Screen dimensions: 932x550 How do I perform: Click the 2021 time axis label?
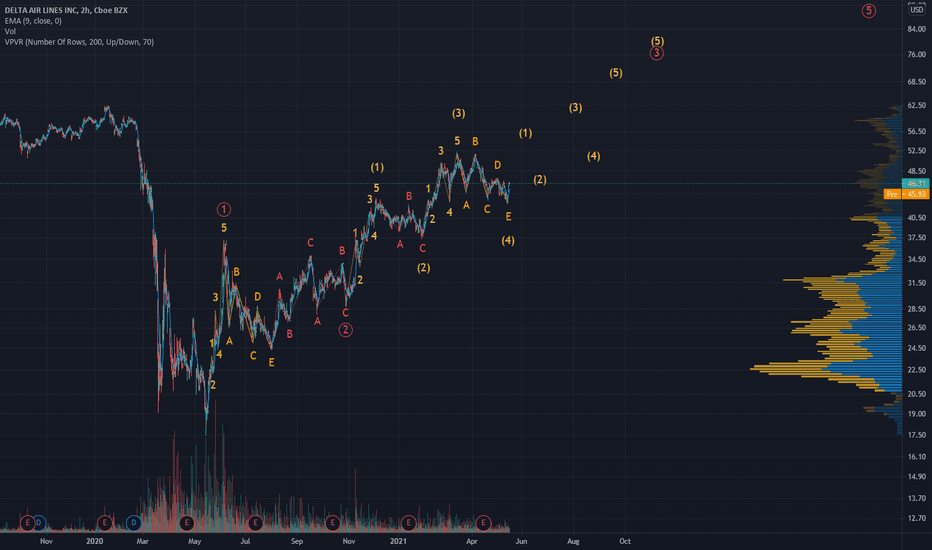[x=398, y=541]
